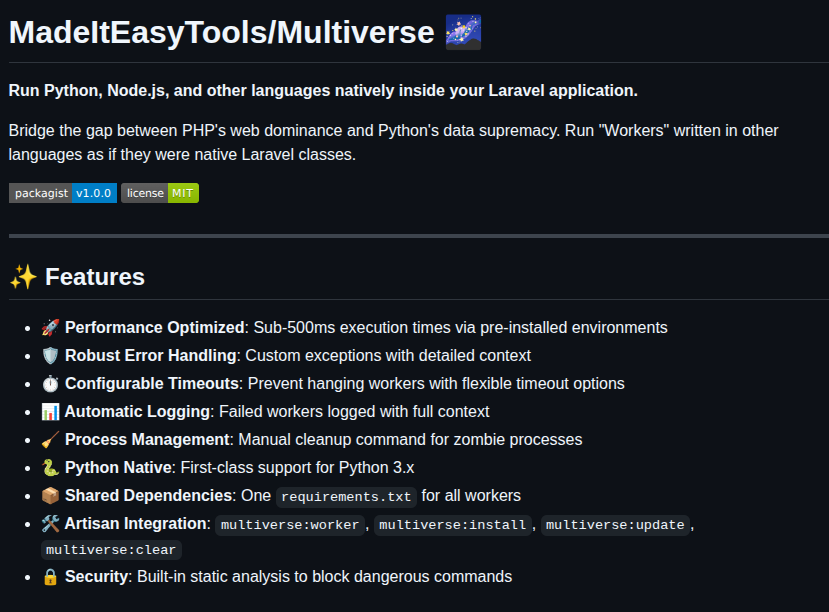Click the 'Python Native' bold label
This screenshot has height=612, width=829.
[118, 468]
